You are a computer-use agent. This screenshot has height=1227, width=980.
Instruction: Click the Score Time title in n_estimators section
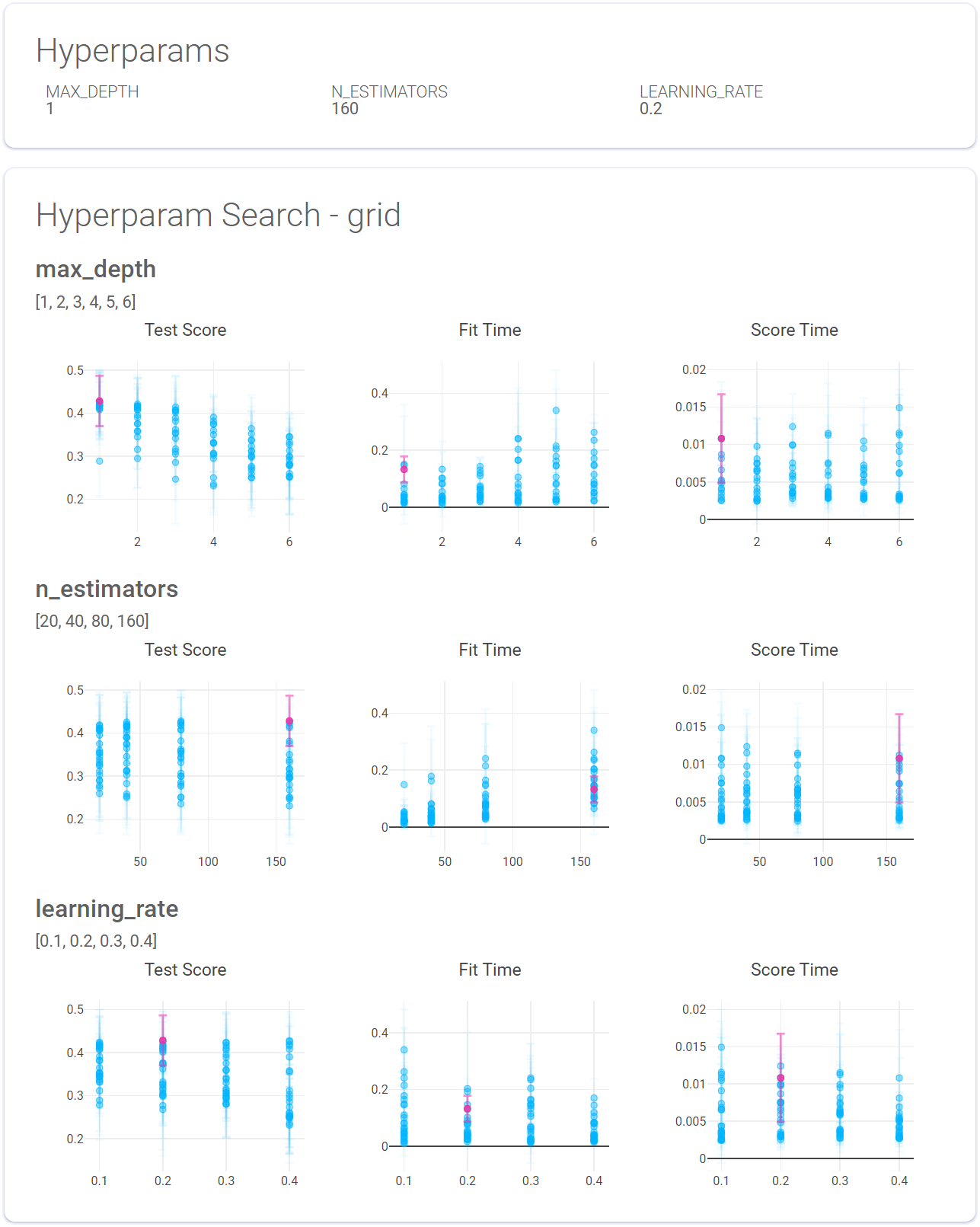pos(795,650)
